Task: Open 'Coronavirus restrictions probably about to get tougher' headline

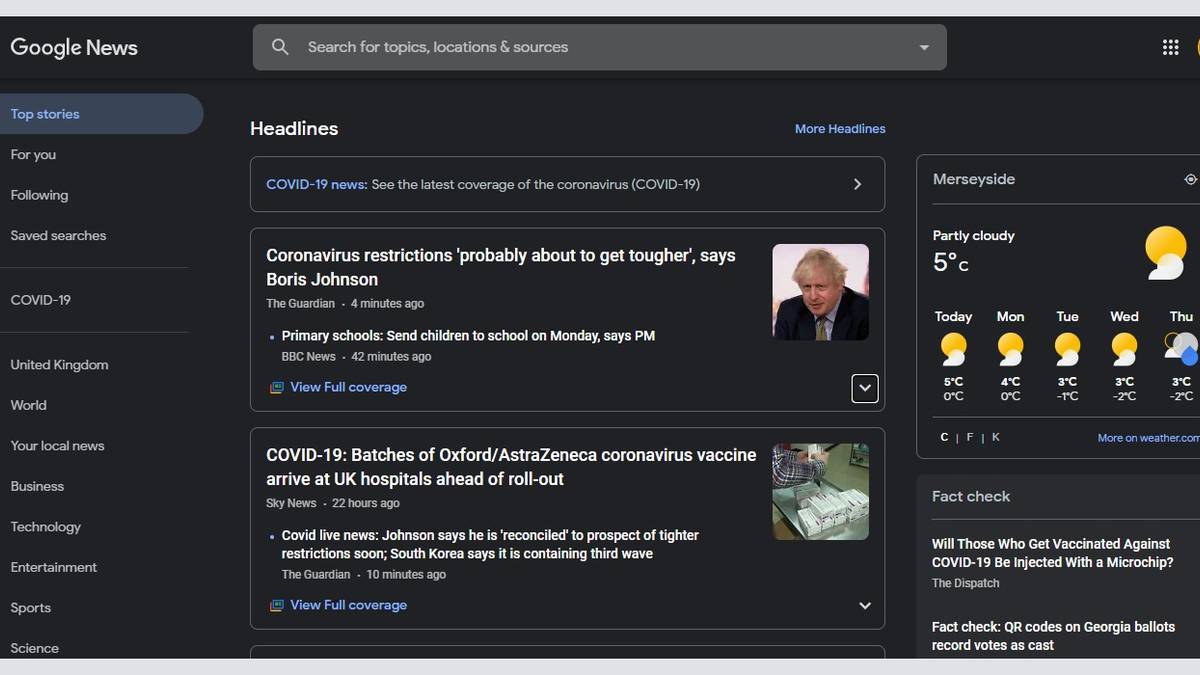Action: [501, 267]
